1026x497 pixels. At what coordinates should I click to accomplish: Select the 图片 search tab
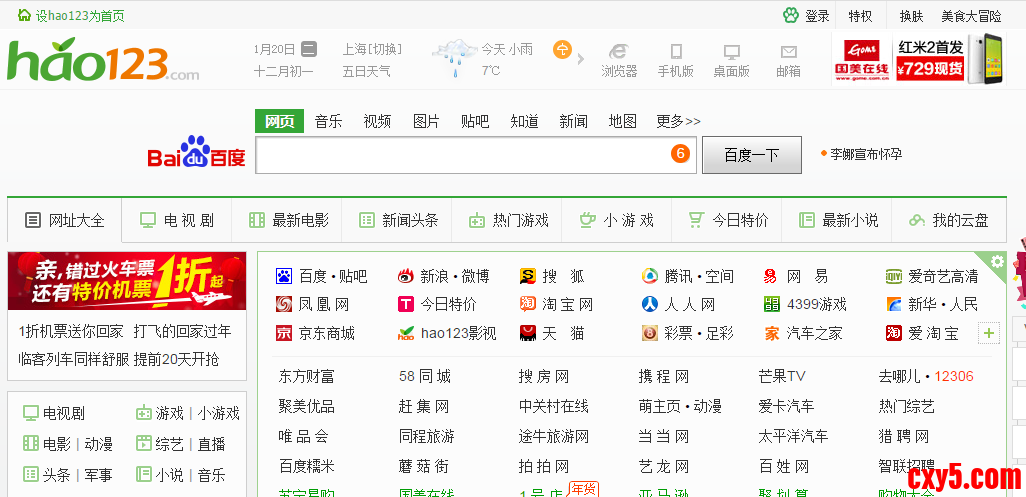pyautogui.click(x=427, y=122)
